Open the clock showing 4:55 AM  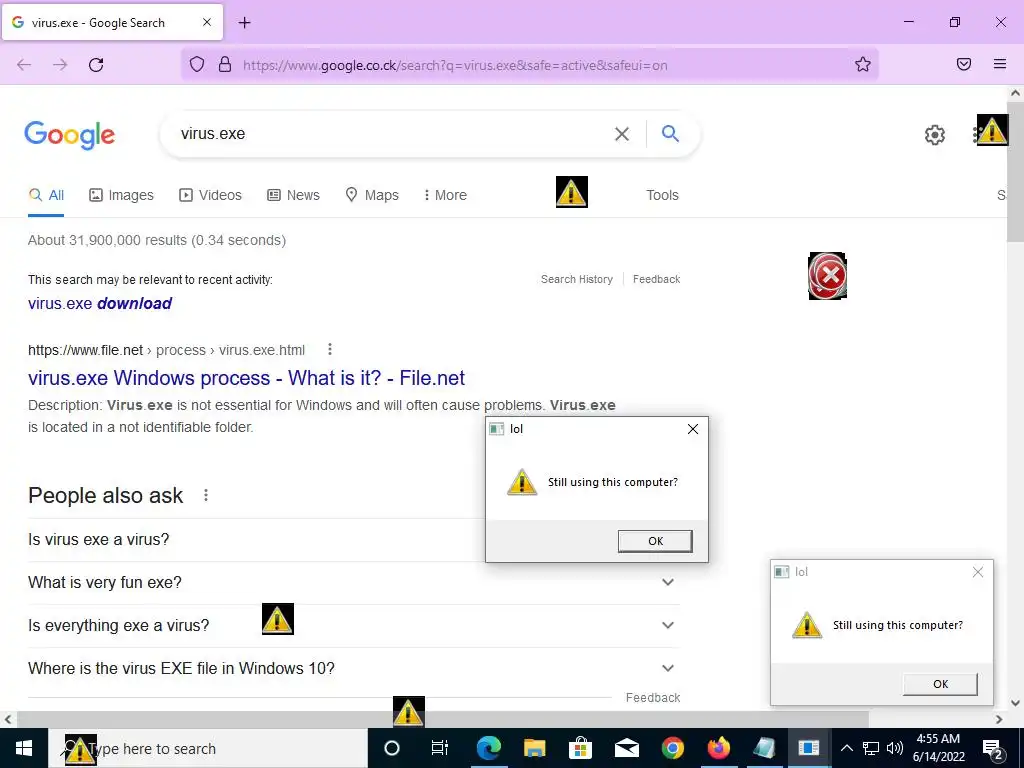click(x=938, y=748)
